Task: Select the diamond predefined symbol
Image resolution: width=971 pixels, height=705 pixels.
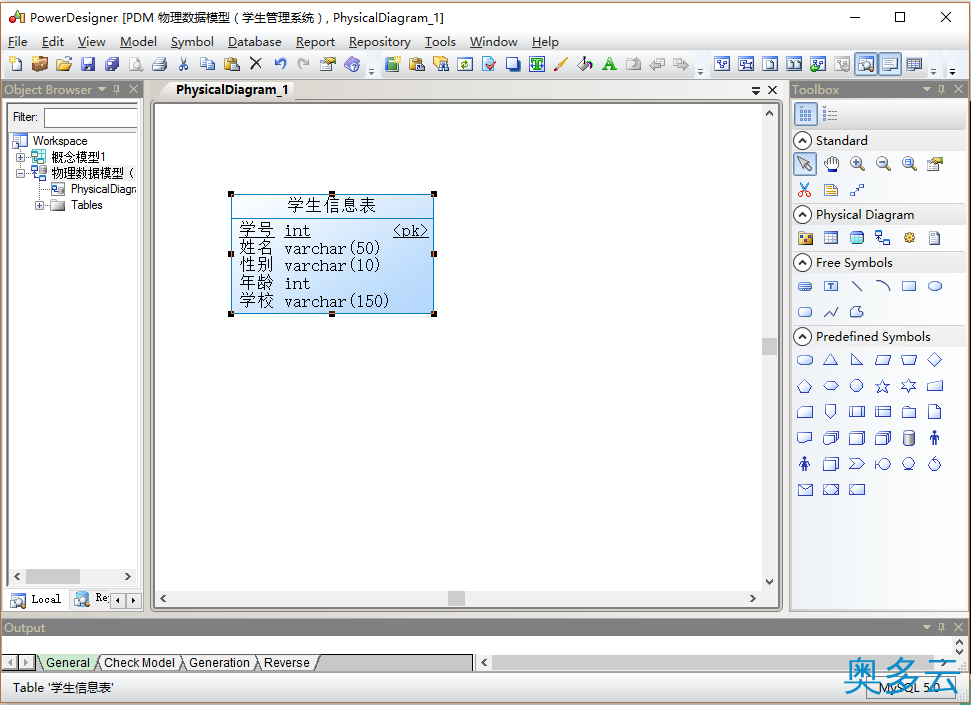Action: pos(934,360)
